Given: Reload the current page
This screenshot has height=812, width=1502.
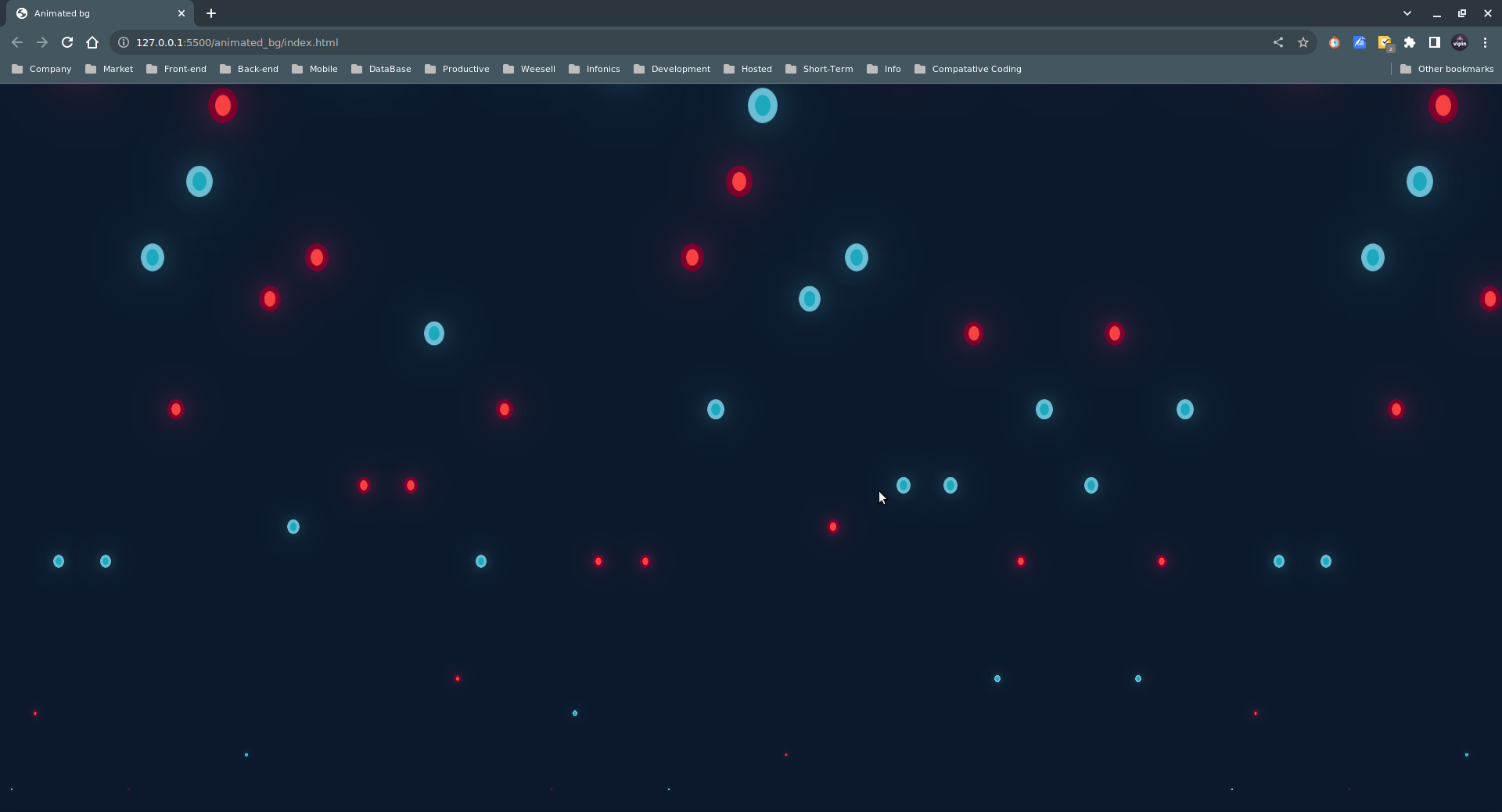Looking at the screenshot, I should pyautogui.click(x=67, y=42).
